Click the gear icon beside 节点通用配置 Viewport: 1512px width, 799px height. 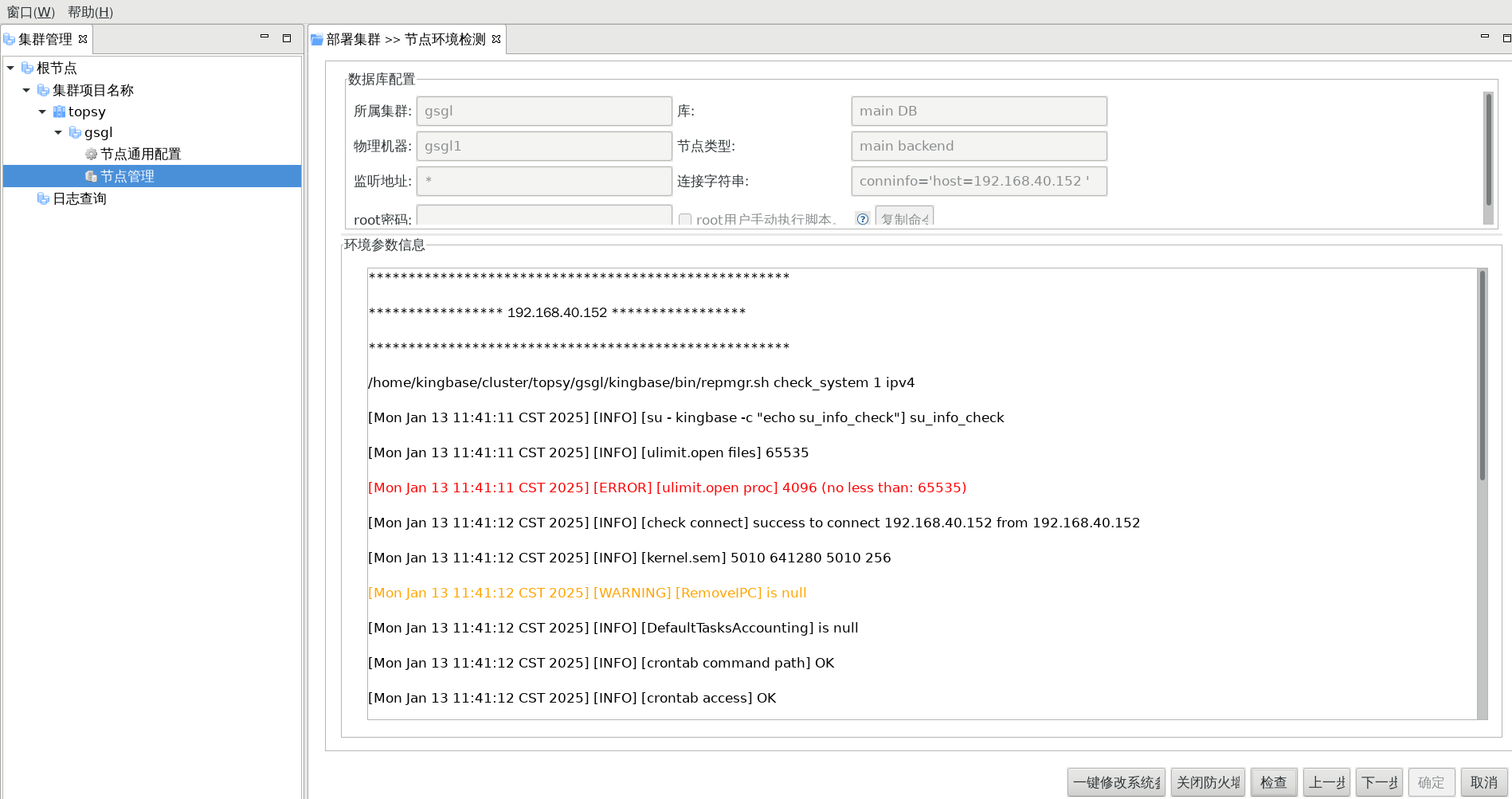91,154
